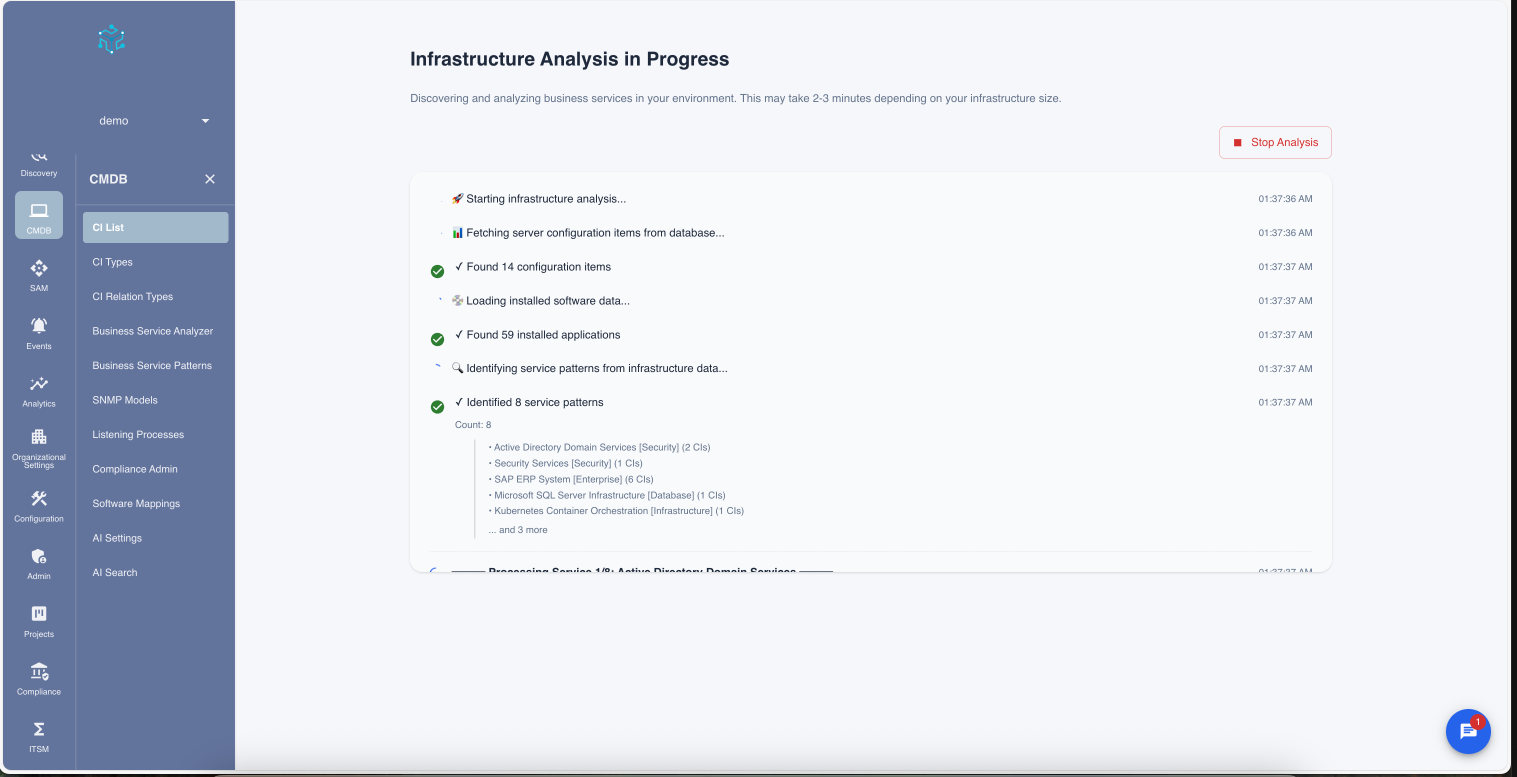Click the Events bell icon

click(38, 330)
